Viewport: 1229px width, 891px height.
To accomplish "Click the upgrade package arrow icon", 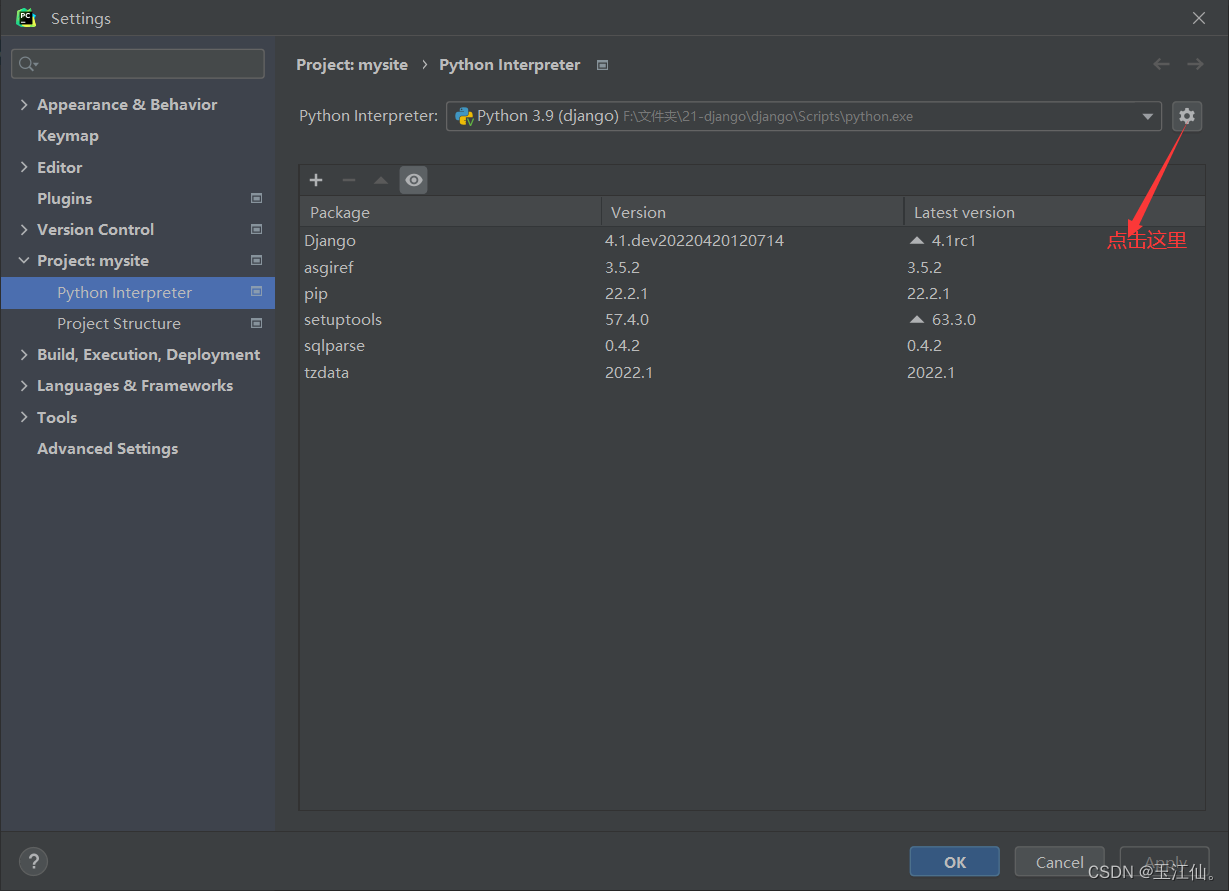I will (x=380, y=180).
